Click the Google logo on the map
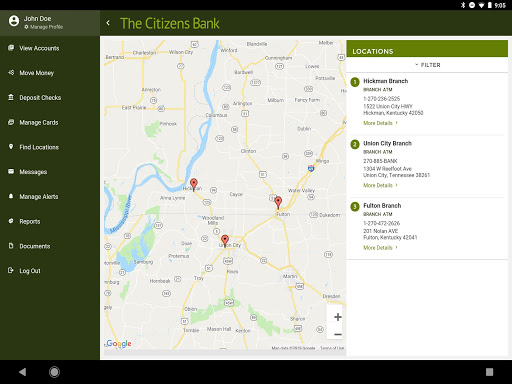Viewport: 512px width, 384px height. pyautogui.click(x=119, y=344)
